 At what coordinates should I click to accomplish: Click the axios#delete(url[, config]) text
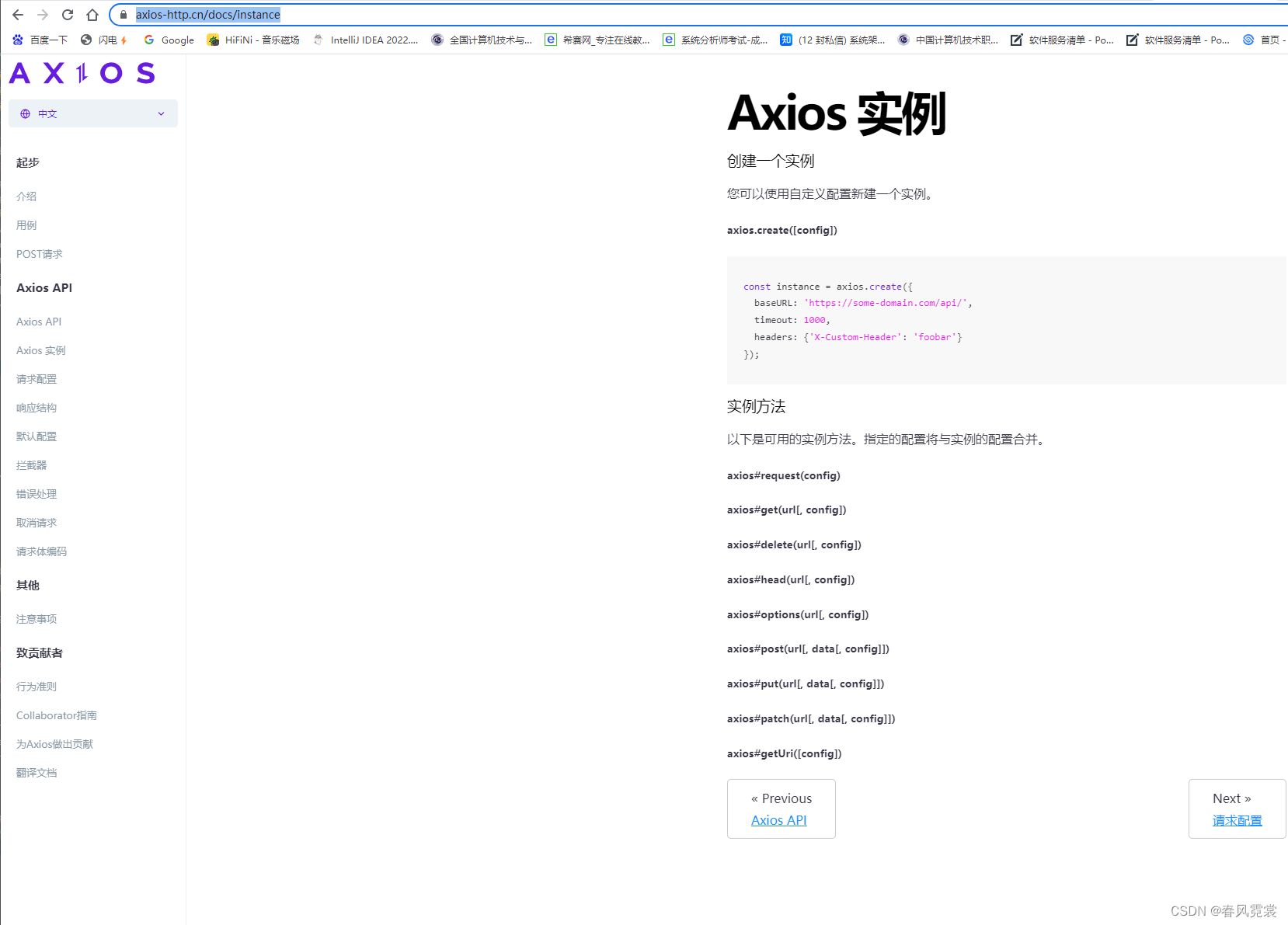pyautogui.click(x=794, y=544)
